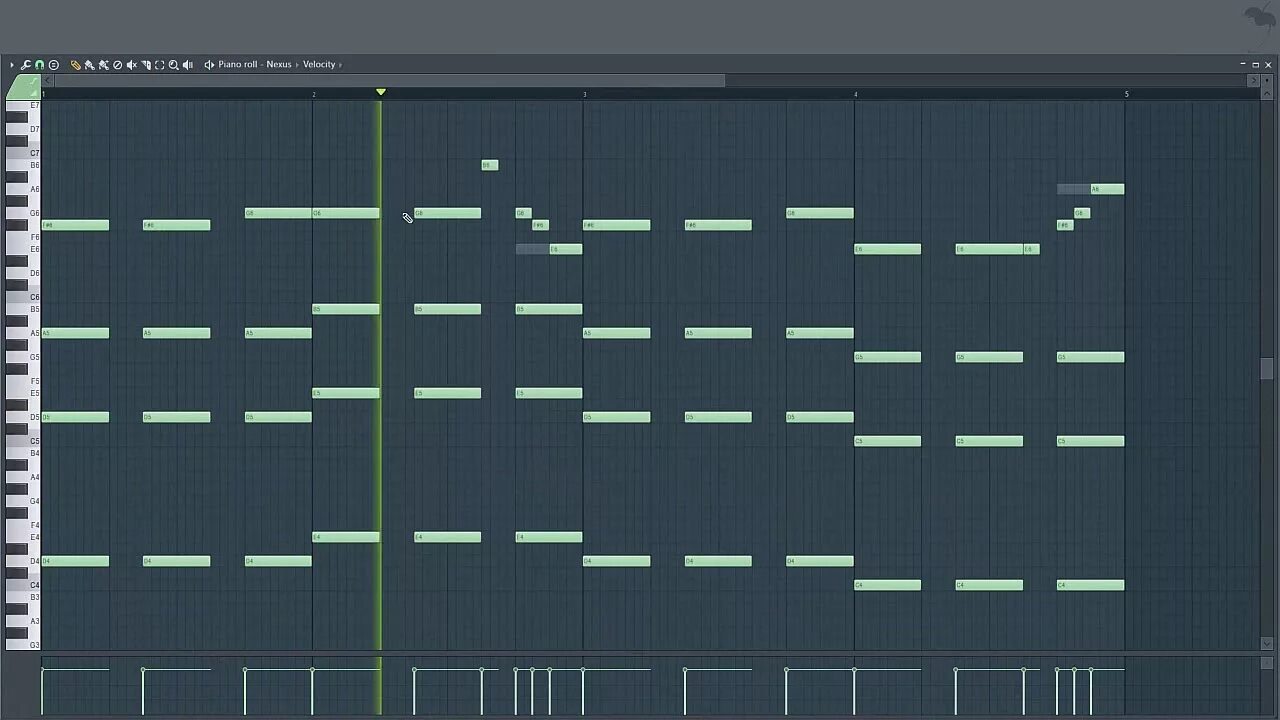Click the C6 key on the piano keyboard
Viewport: 1280px width, 720px height.
pyautogui.click(x=22, y=297)
